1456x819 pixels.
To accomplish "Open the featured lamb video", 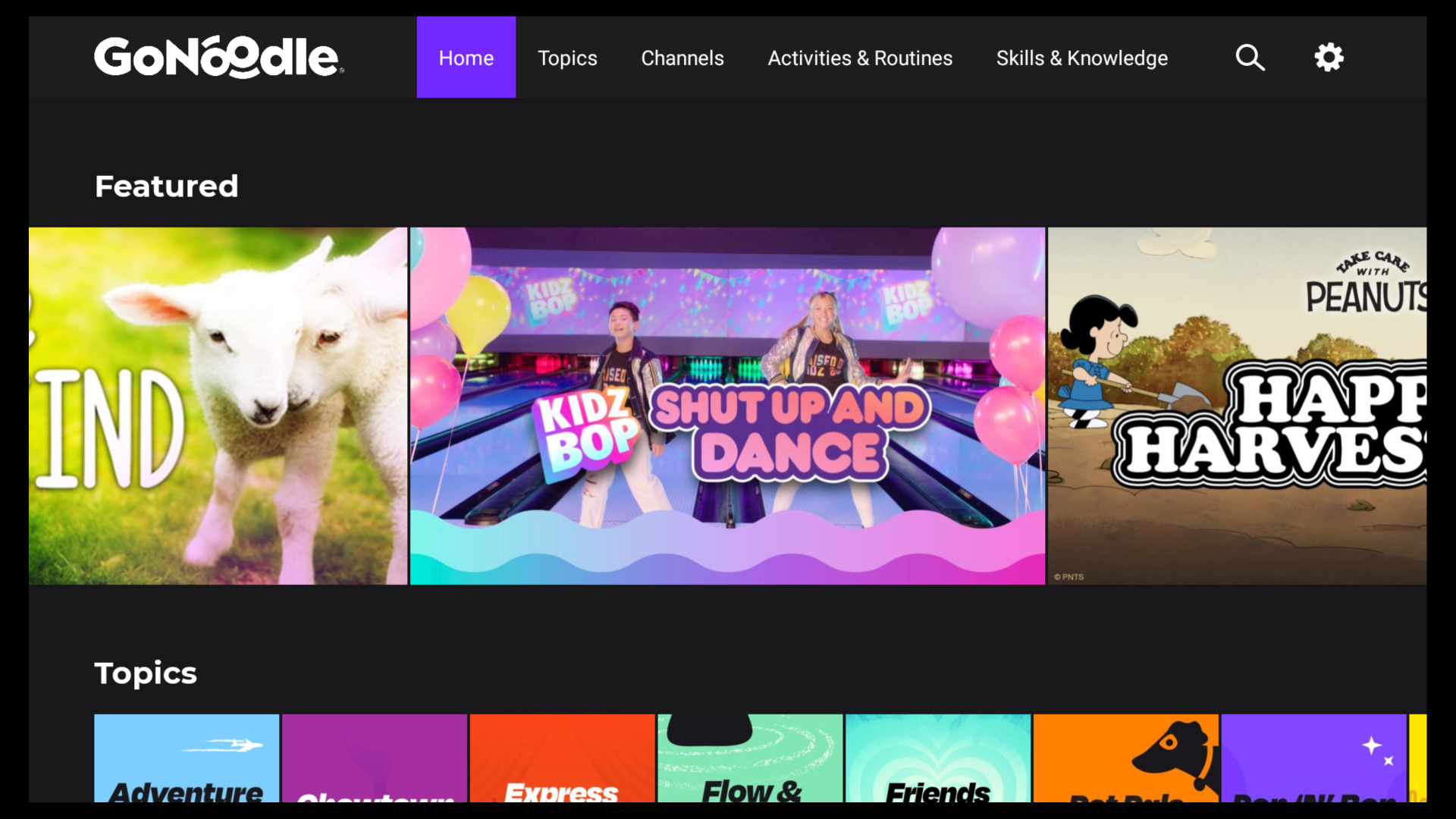I will click(218, 406).
